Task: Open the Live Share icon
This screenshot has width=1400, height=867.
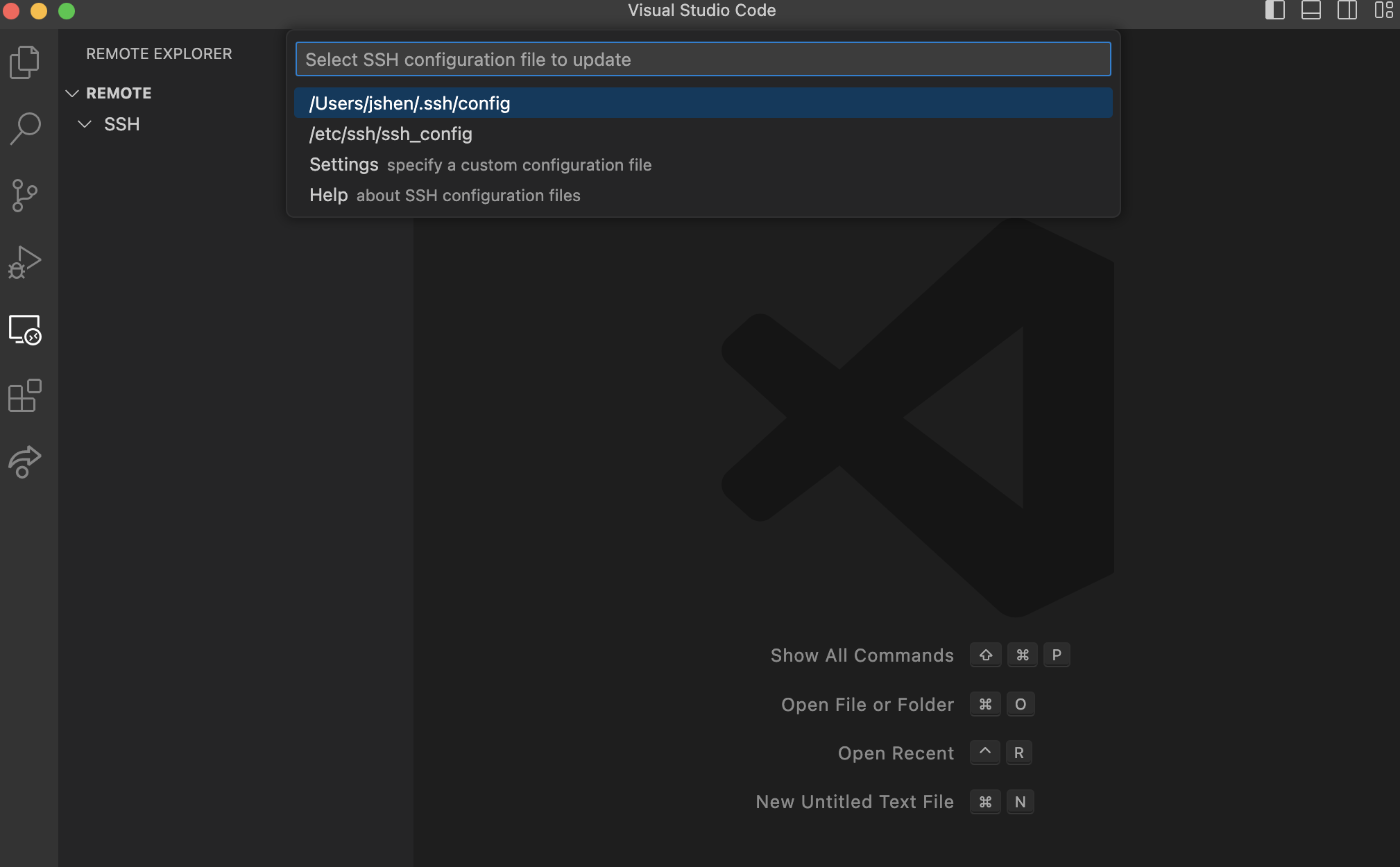Action: (x=25, y=462)
